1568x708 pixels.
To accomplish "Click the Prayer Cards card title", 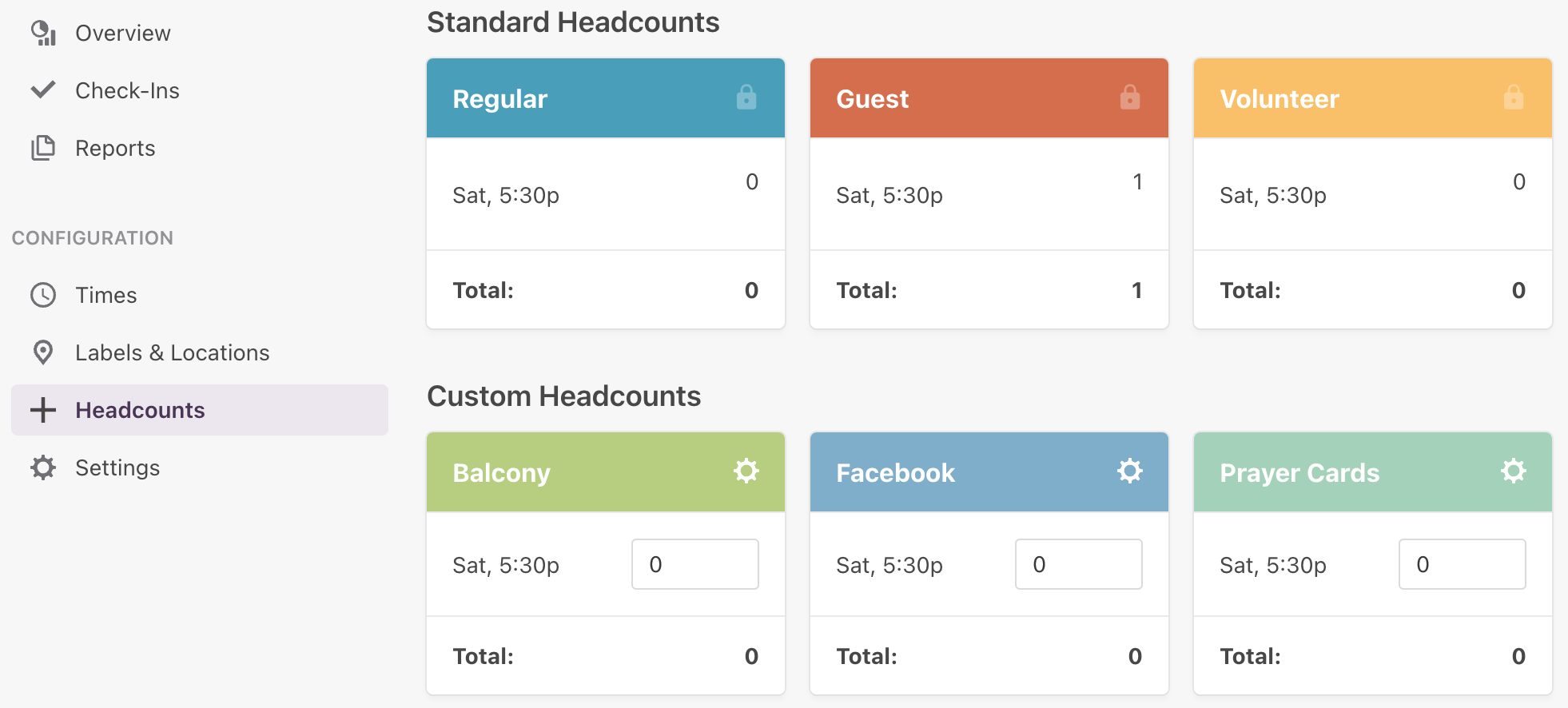I will pyautogui.click(x=1299, y=472).
